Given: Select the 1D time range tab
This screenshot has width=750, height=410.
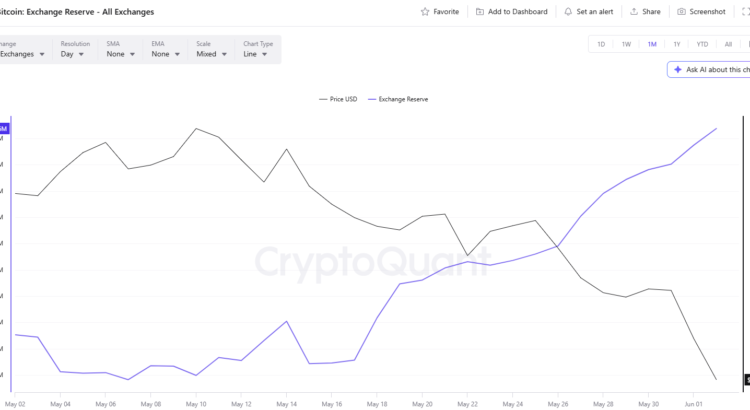Looking at the screenshot, I should (x=601, y=44).
